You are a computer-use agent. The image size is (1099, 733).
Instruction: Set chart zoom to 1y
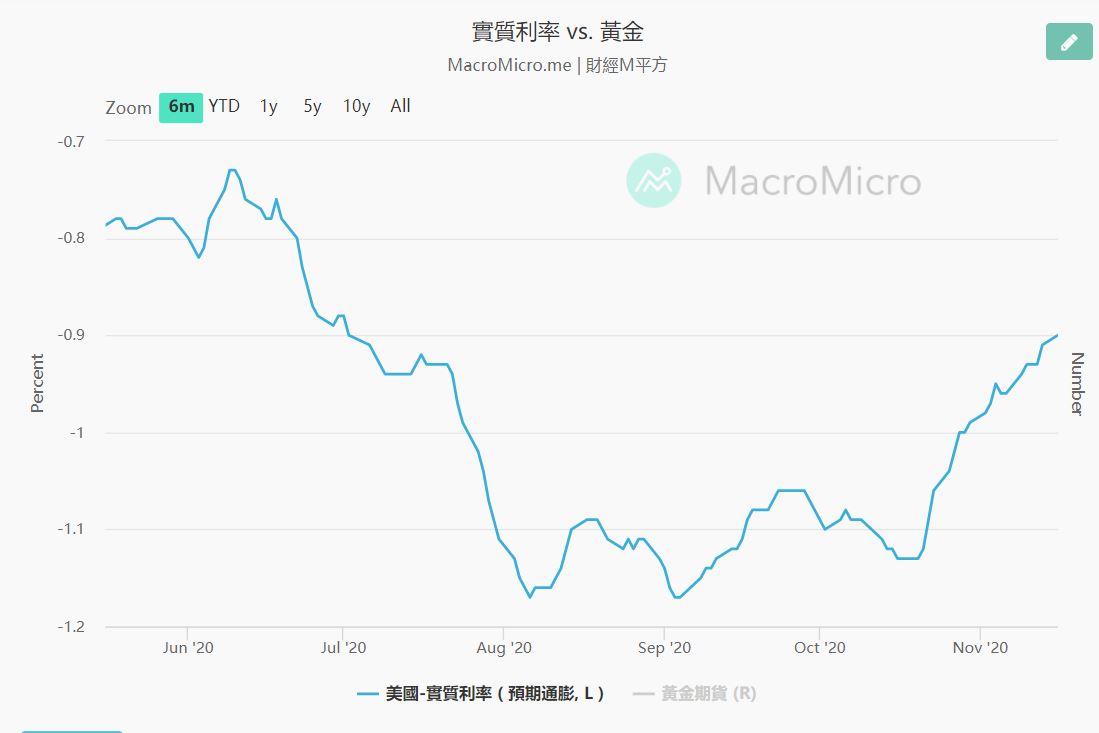[x=268, y=106]
